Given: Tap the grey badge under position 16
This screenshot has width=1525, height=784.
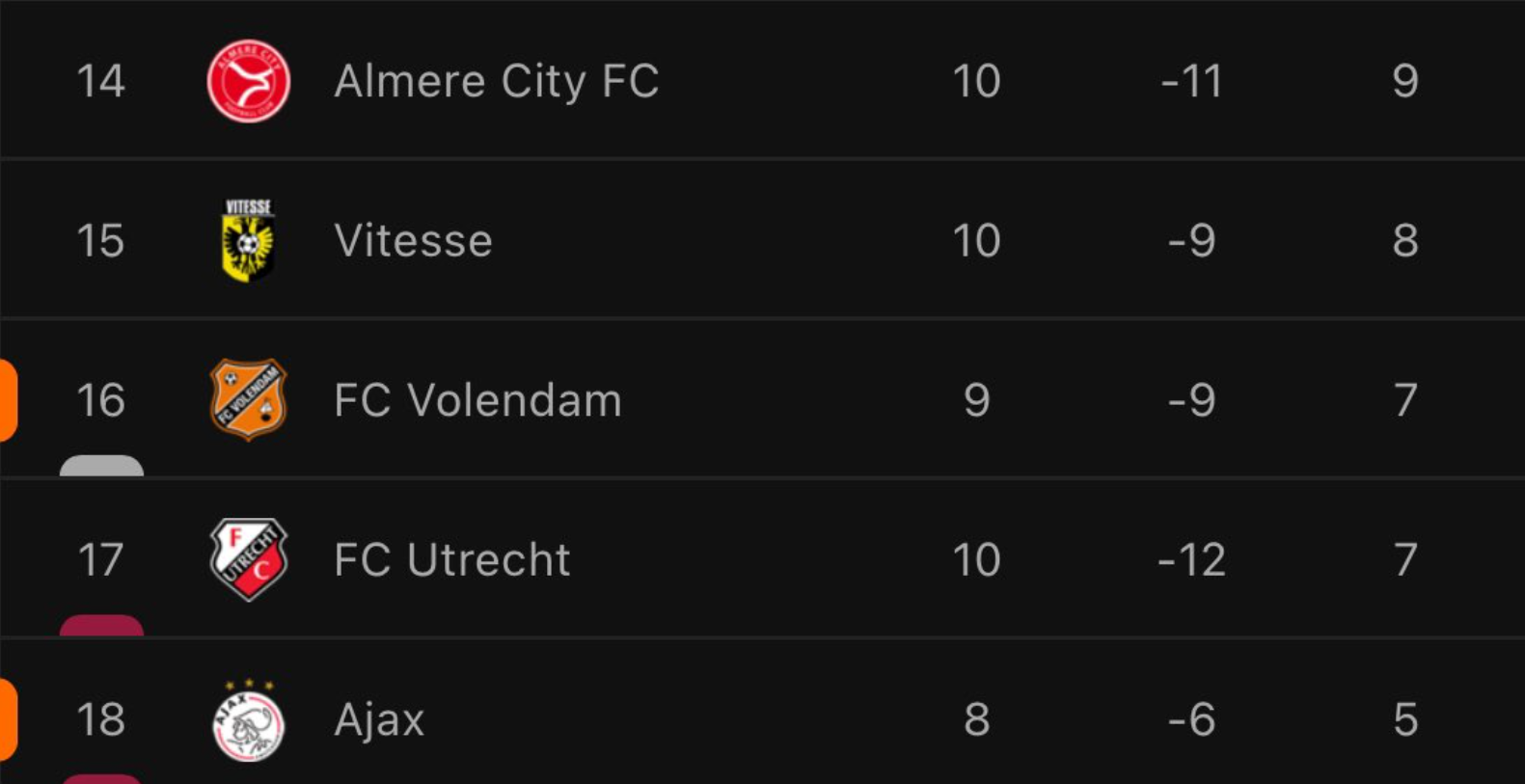Looking at the screenshot, I should point(101,466).
